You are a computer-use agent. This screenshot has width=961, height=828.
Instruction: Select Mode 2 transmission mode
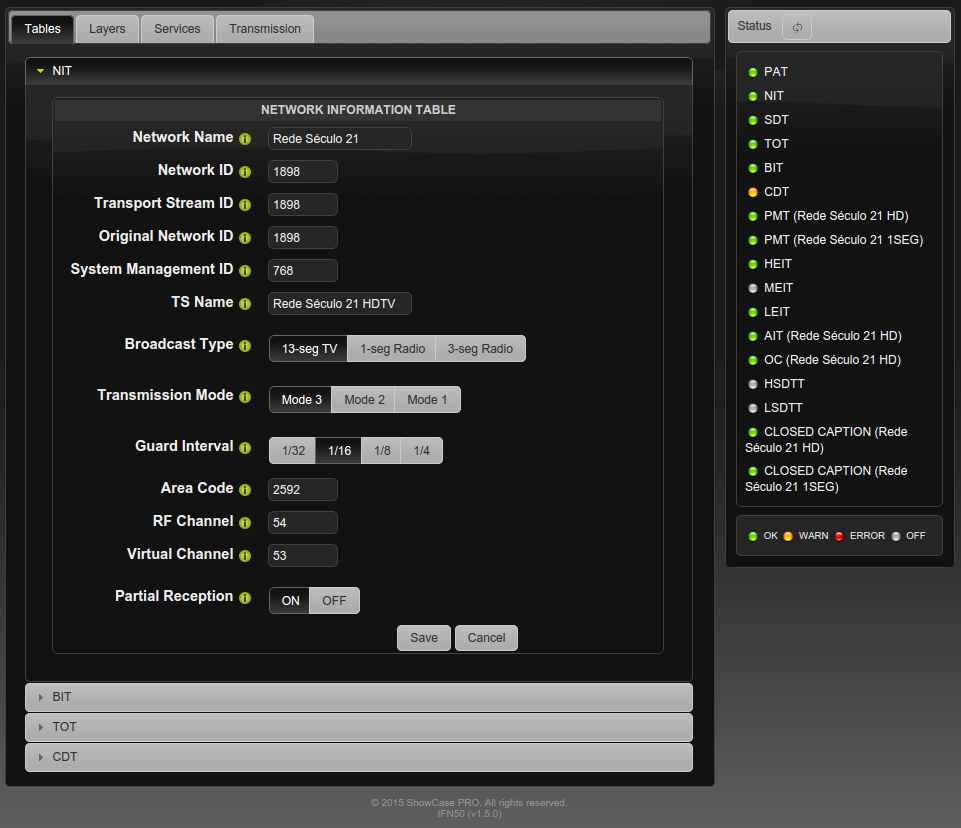point(364,400)
